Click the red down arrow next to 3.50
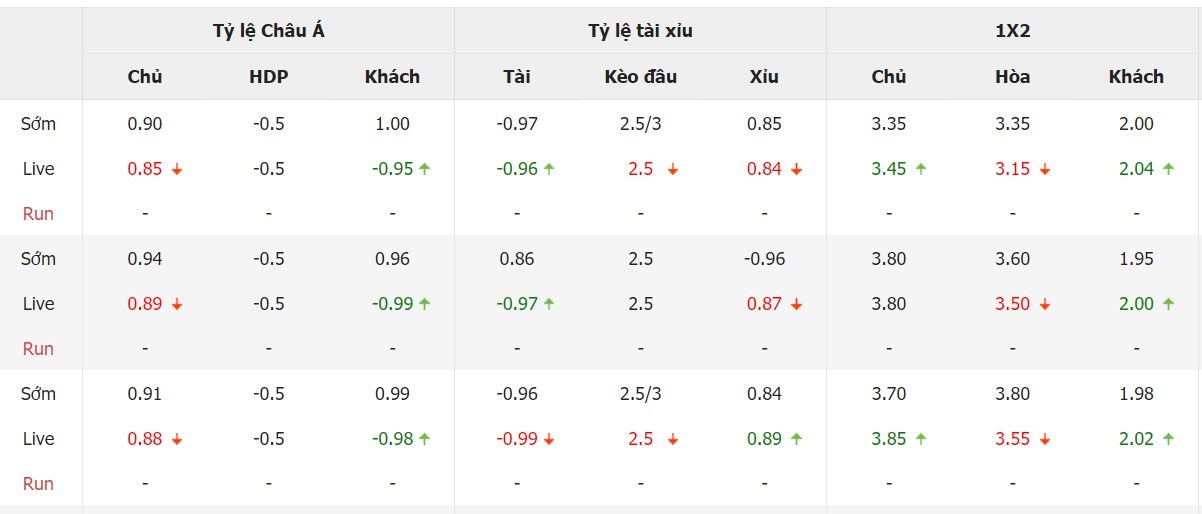The image size is (1202, 514). (1045, 305)
